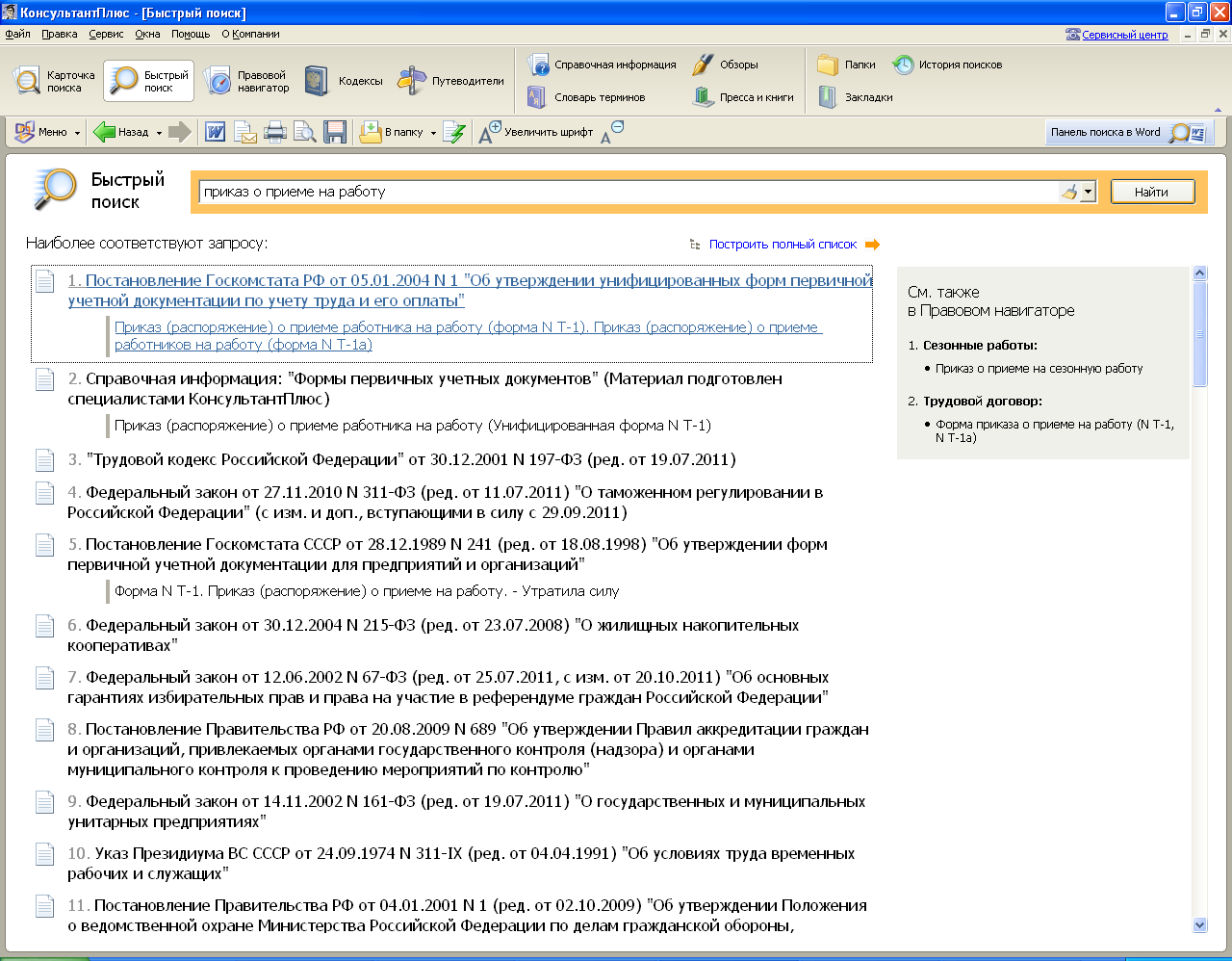Select the Быстрый поиск toolbar button
Viewport: 1232px width, 961px height.
coord(148,81)
